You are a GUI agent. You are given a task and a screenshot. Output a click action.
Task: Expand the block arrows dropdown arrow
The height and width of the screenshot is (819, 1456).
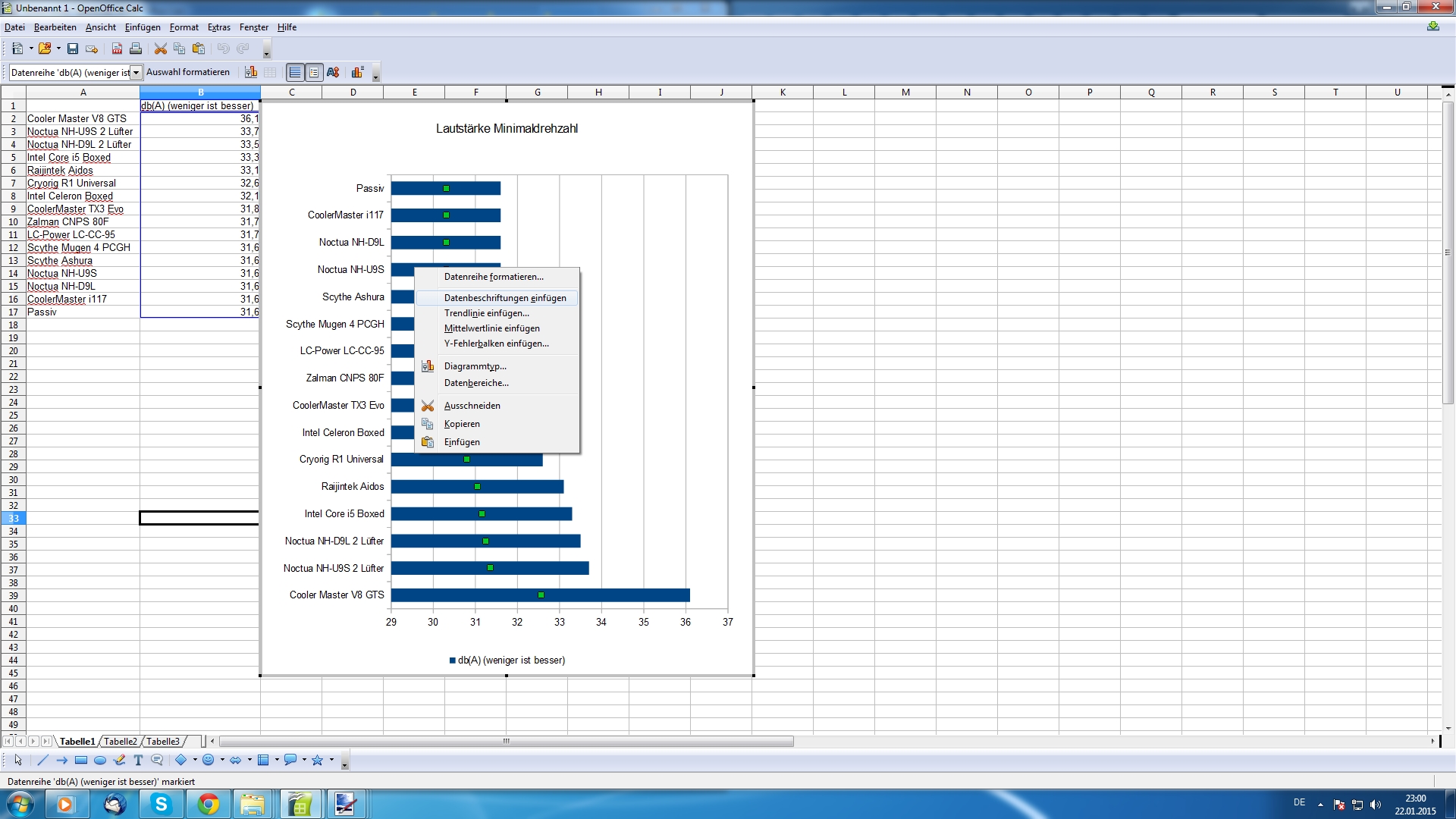click(249, 760)
